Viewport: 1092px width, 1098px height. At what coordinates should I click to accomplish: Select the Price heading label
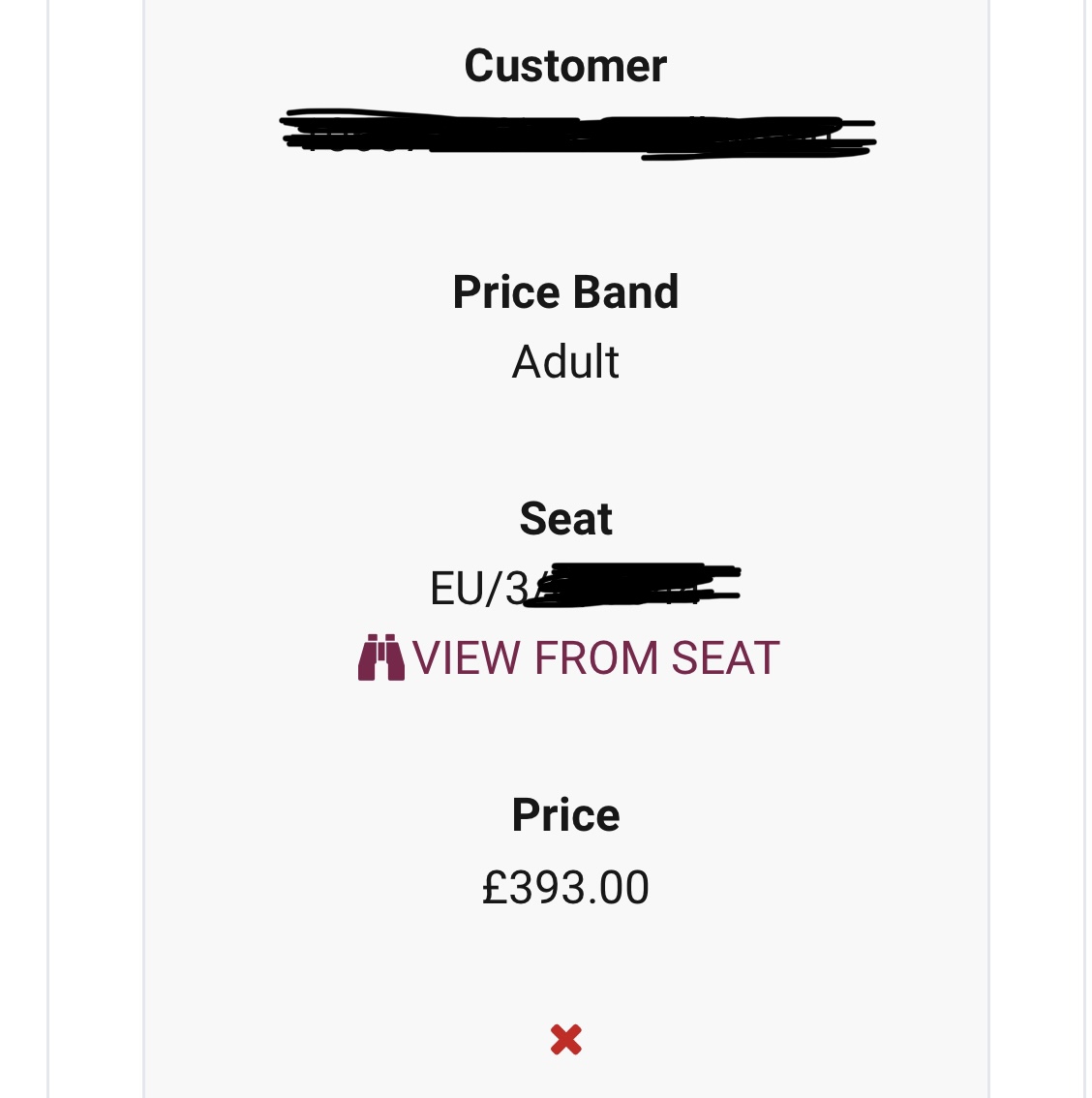point(565,815)
